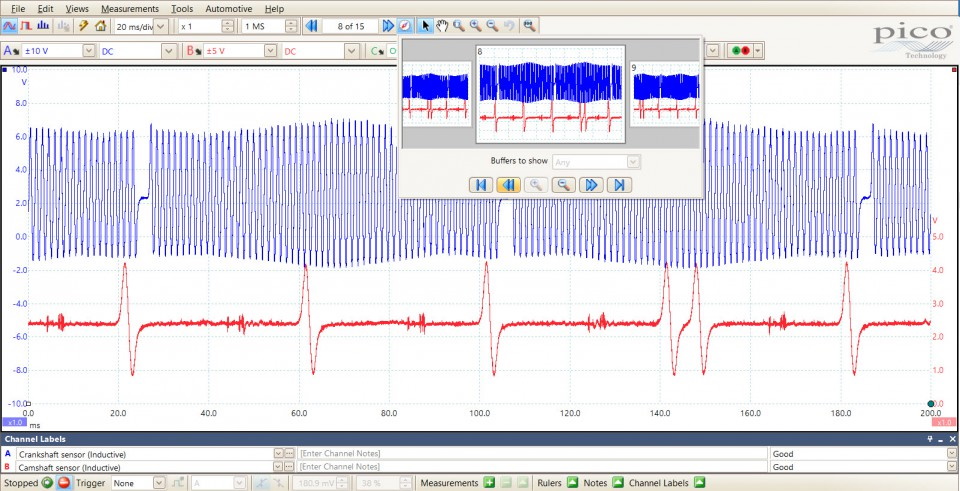Viewport: 960px width, 491px height.
Task: Click the Home setup toolbar icon
Action: point(100,25)
